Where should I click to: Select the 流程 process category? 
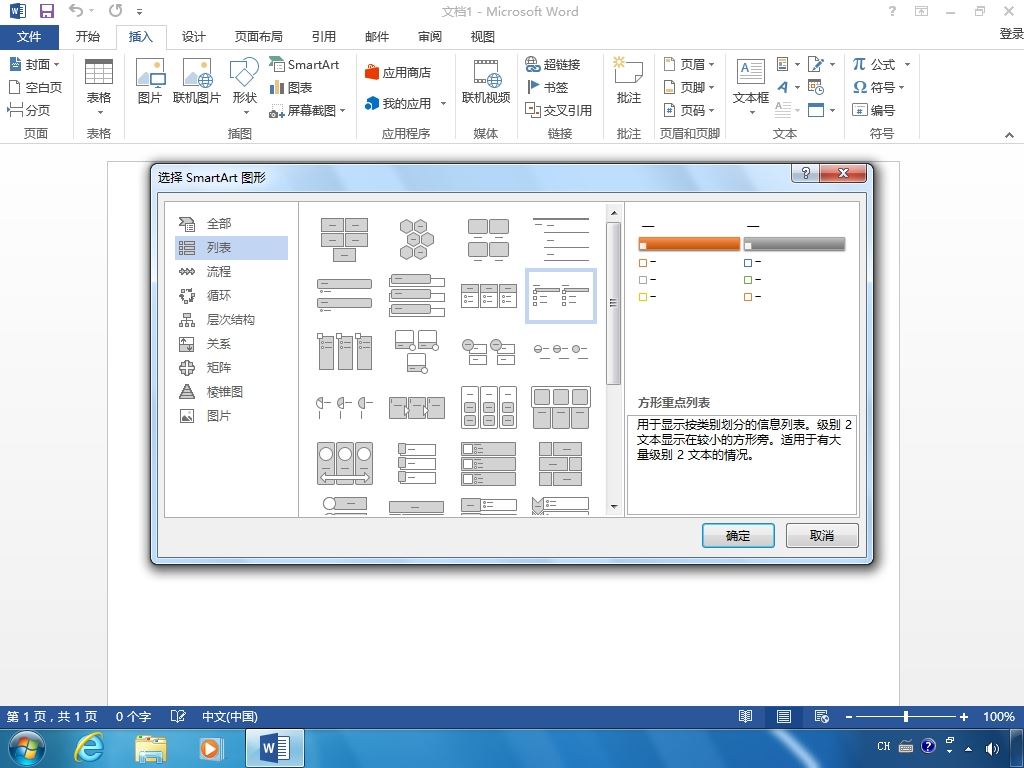231,272
